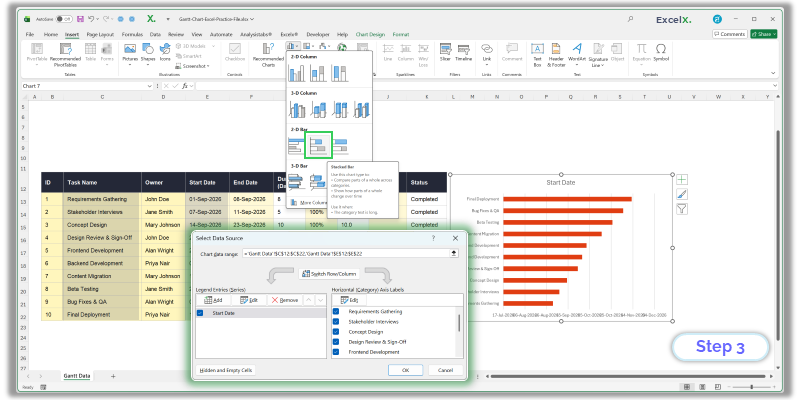Expand the formula bar chevron

pos(776,86)
